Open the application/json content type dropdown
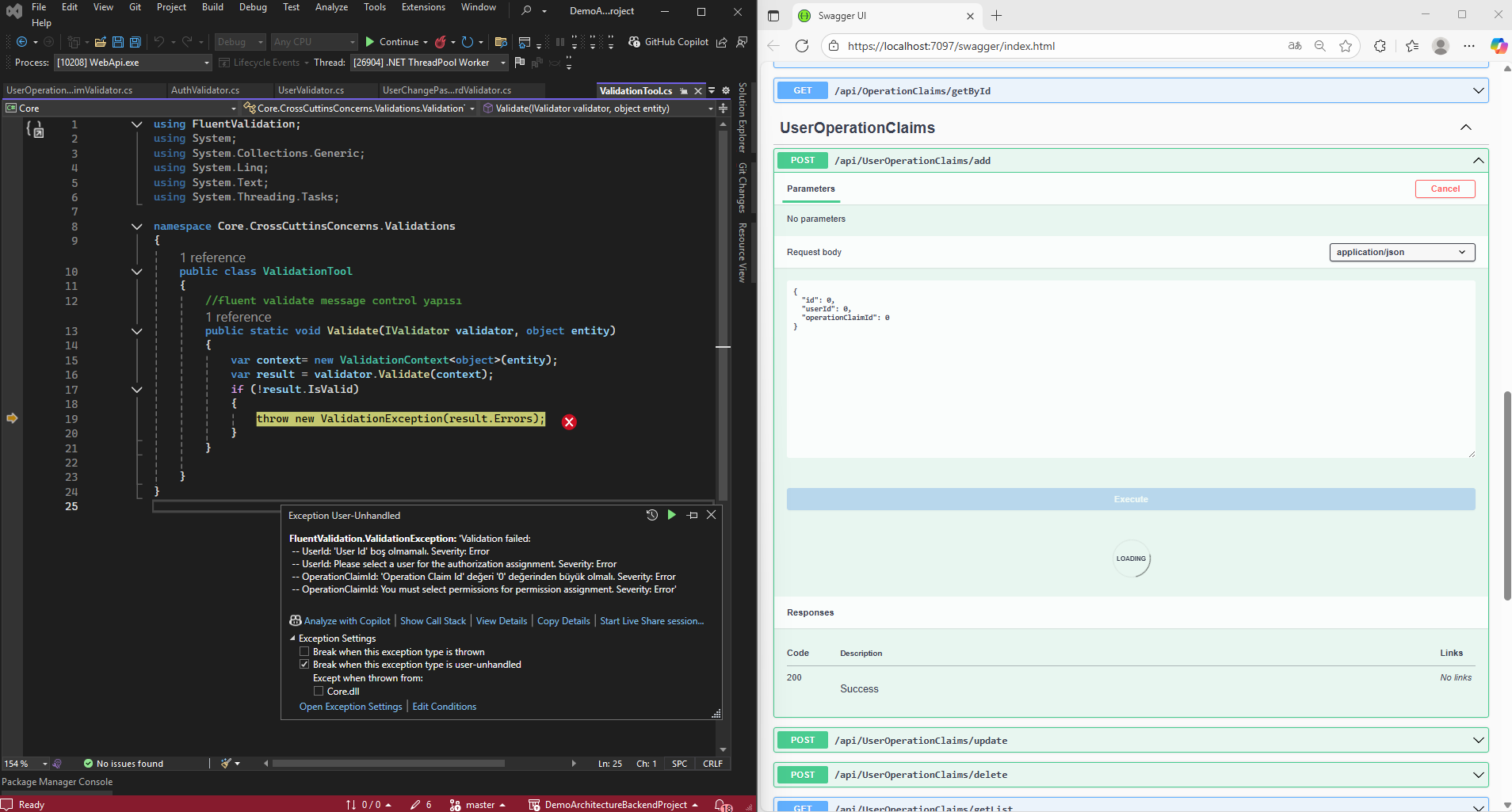The width and height of the screenshot is (1512, 812). click(x=1401, y=252)
